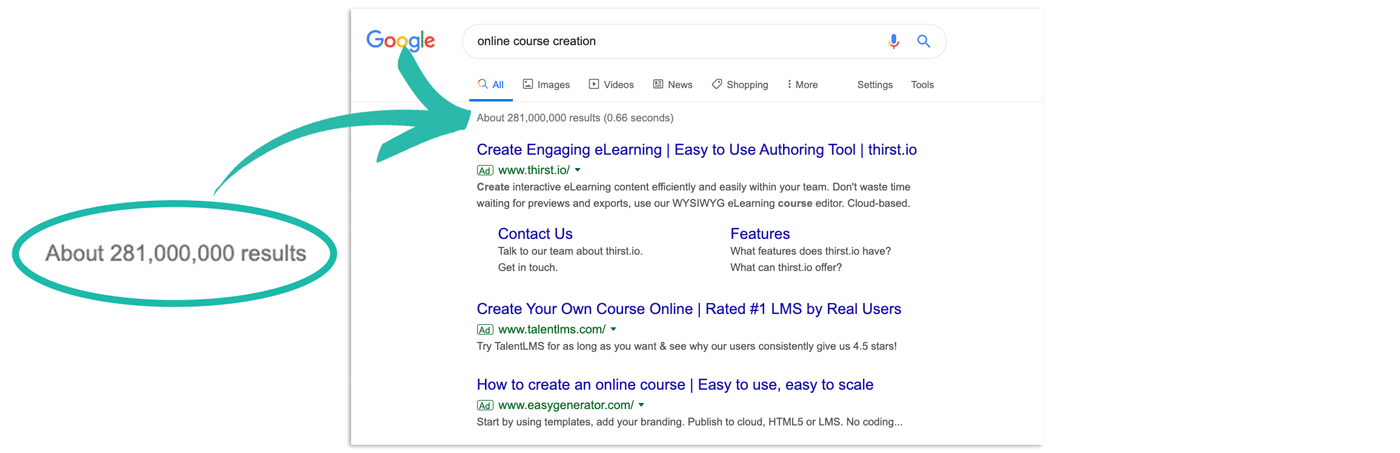Expand the More search options menu
The width and height of the screenshot is (1400, 453).
(802, 85)
